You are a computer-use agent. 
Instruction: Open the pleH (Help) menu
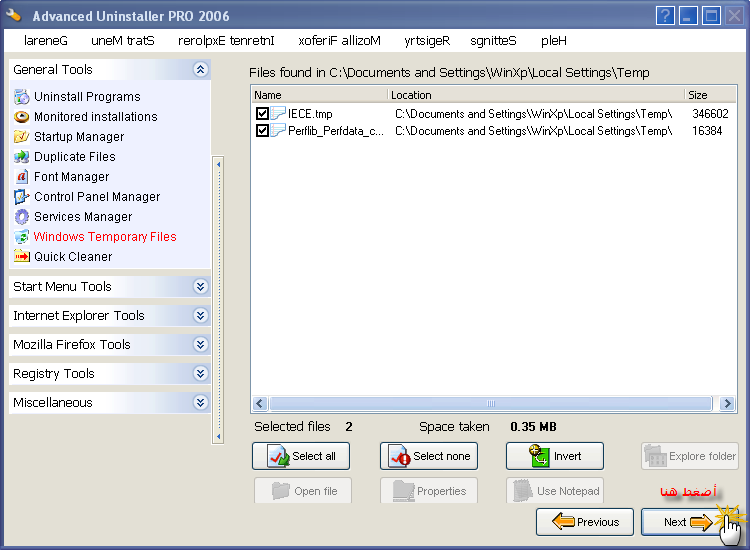553,41
